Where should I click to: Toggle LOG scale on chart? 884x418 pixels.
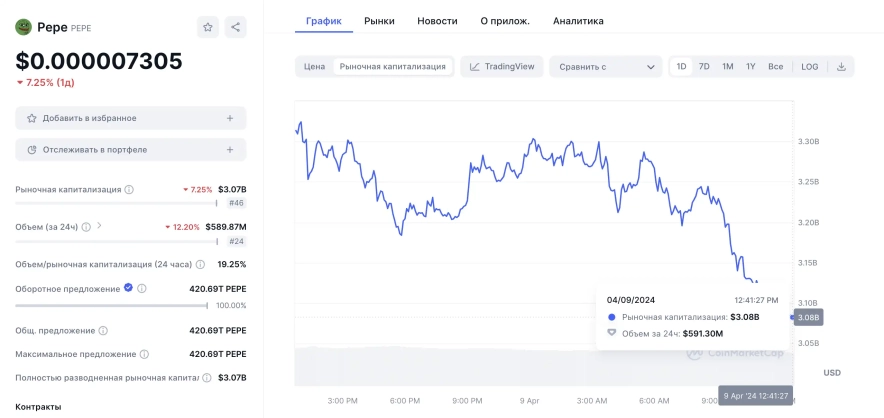809,67
